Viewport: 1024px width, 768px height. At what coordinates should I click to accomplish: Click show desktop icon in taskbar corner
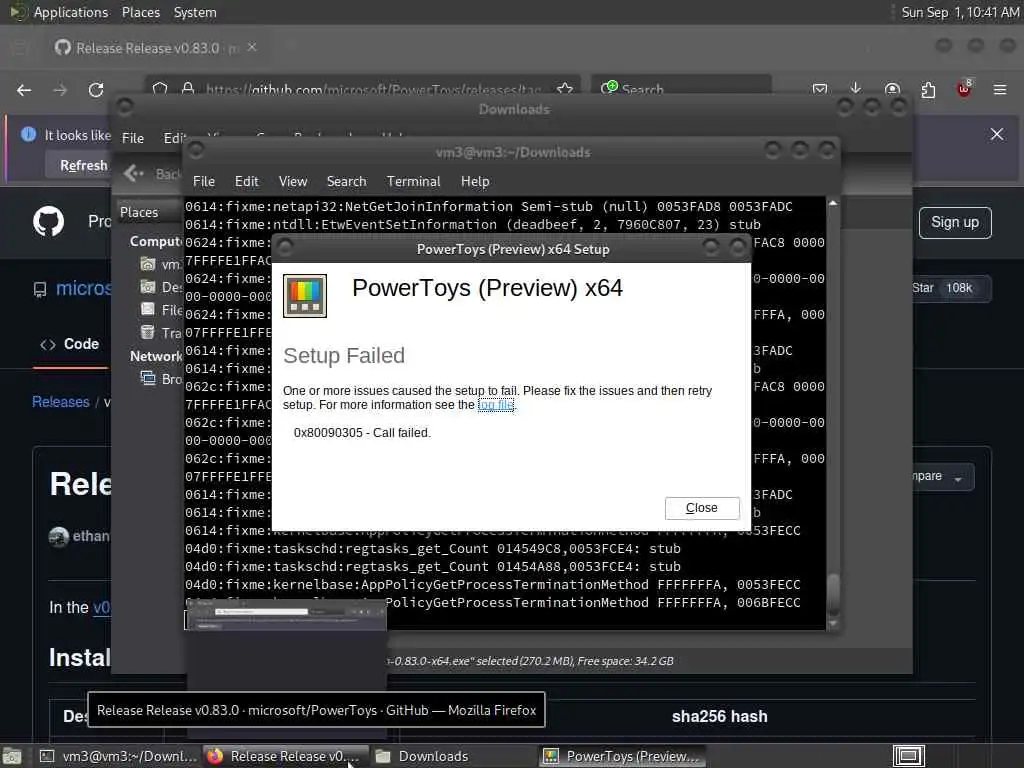click(12, 756)
